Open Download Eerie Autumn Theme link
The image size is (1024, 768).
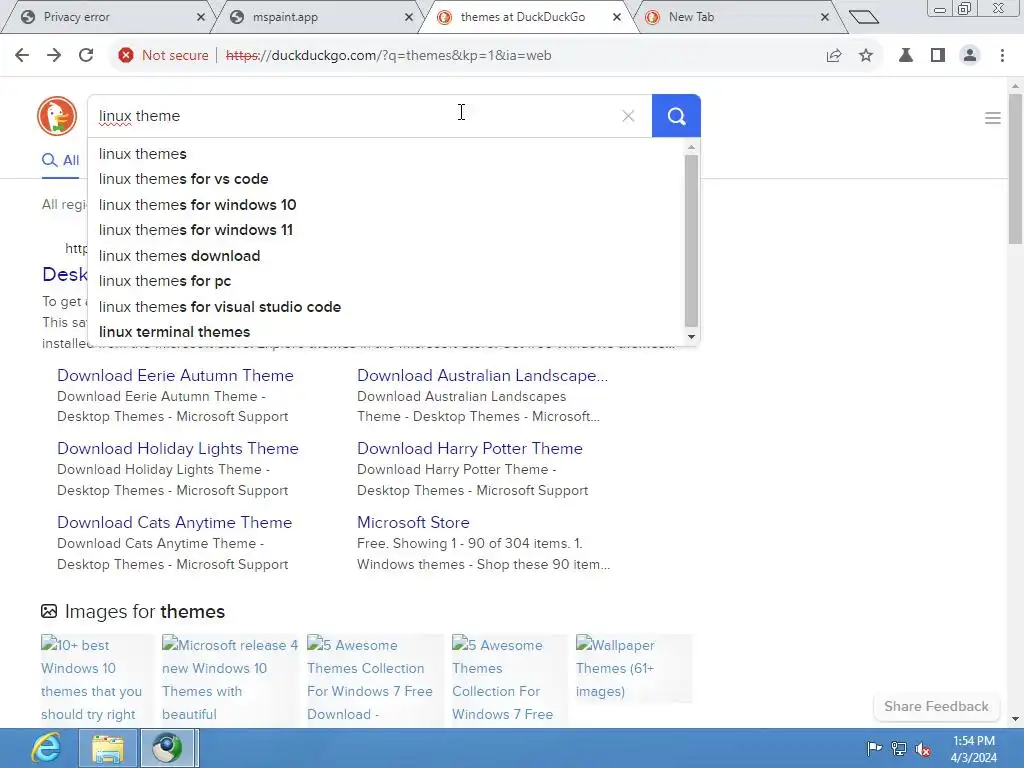click(x=175, y=376)
